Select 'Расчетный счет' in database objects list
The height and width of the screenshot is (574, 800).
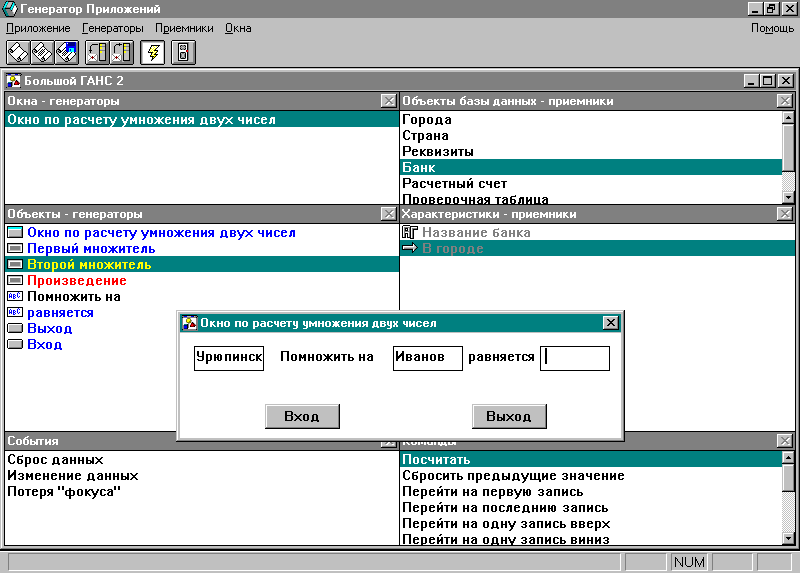point(455,184)
